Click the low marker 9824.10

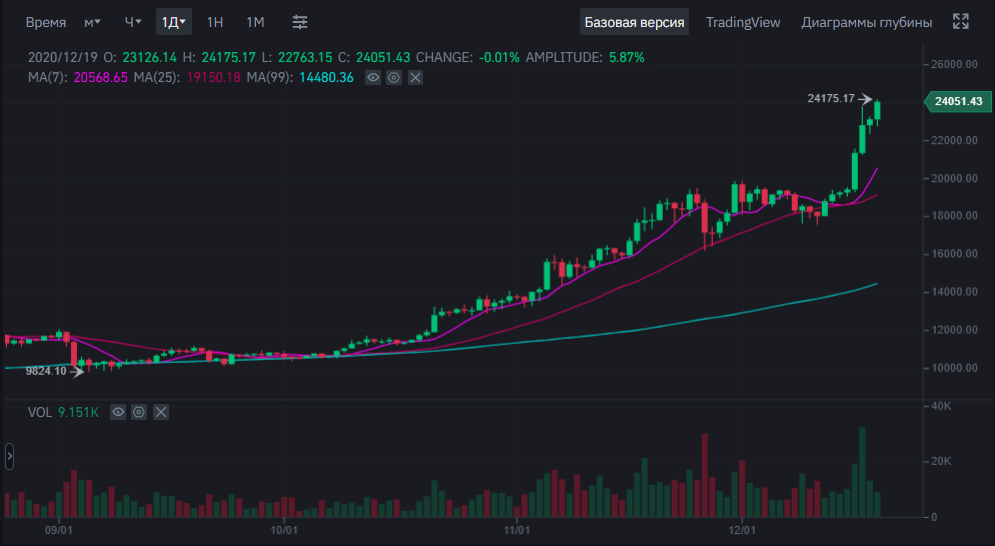tap(46, 371)
